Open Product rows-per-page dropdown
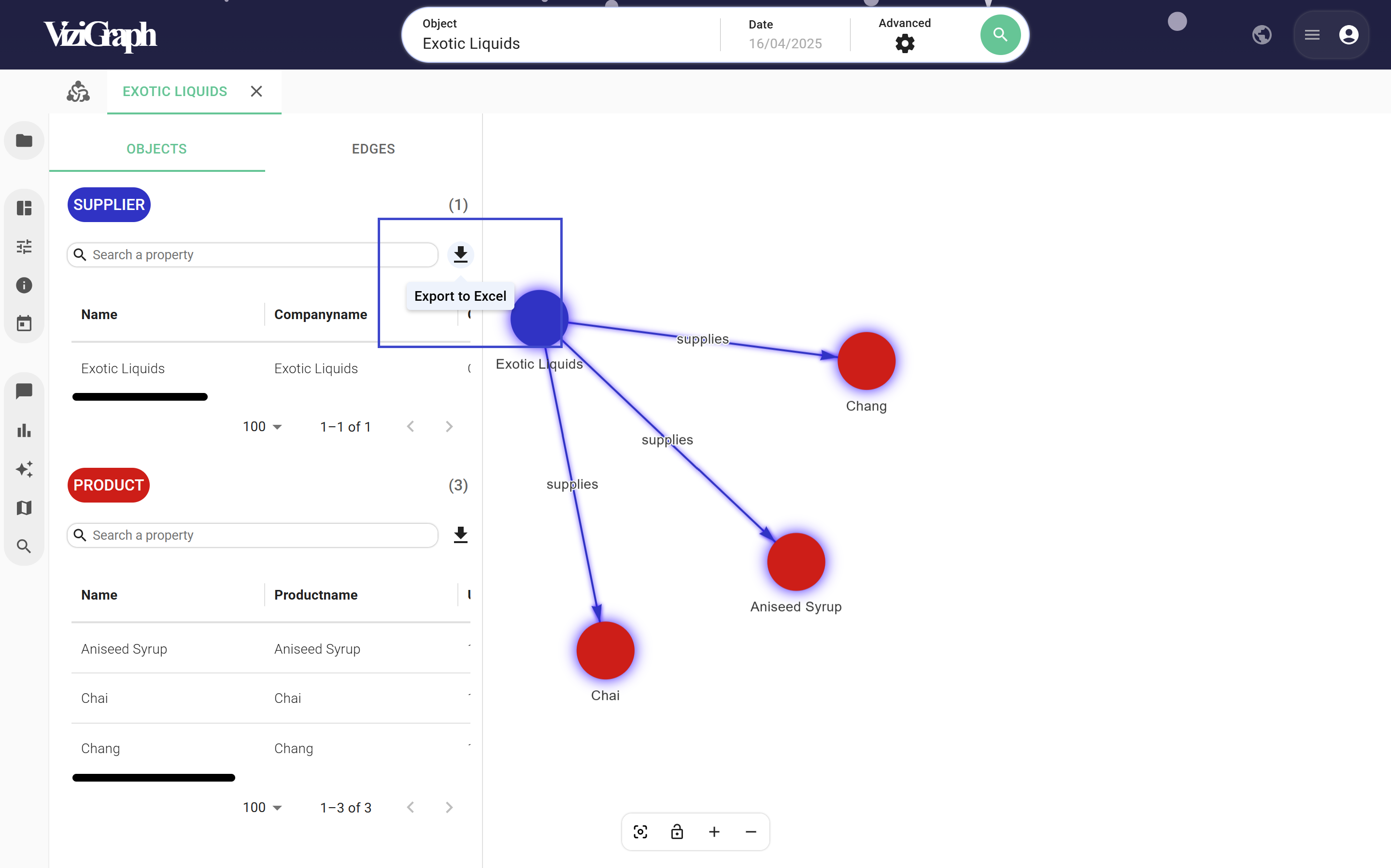The height and width of the screenshot is (868, 1391). (262, 808)
